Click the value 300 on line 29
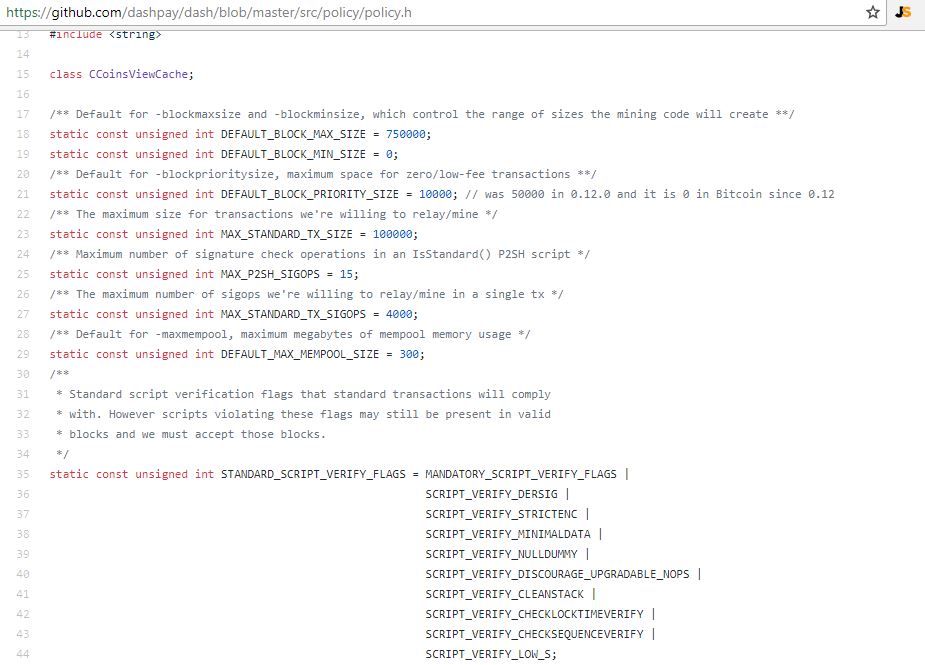This screenshot has height=665, width=925. pyautogui.click(x=409, y=354)
